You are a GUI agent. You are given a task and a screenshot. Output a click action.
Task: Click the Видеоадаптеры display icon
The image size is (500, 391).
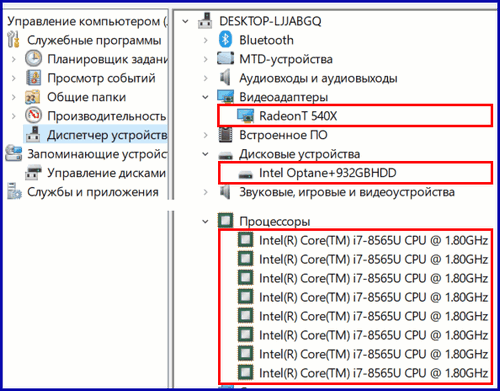pos(226,96)
